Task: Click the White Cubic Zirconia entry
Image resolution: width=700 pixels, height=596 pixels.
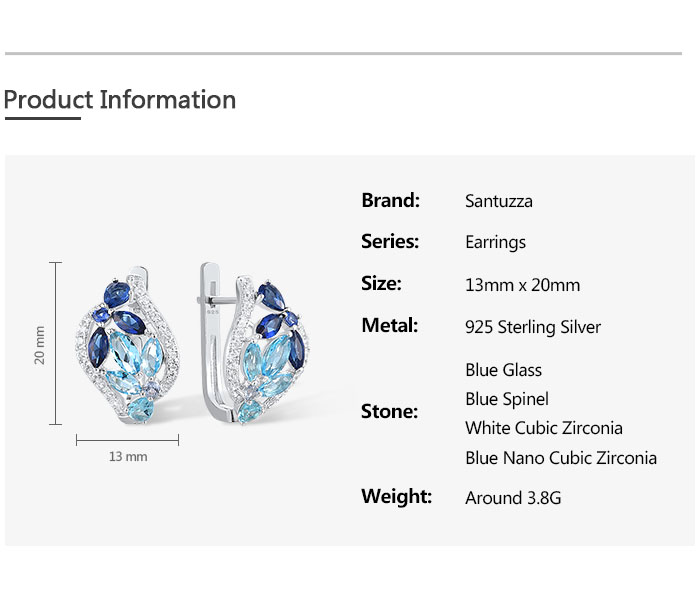Action: tap(543, 428)
